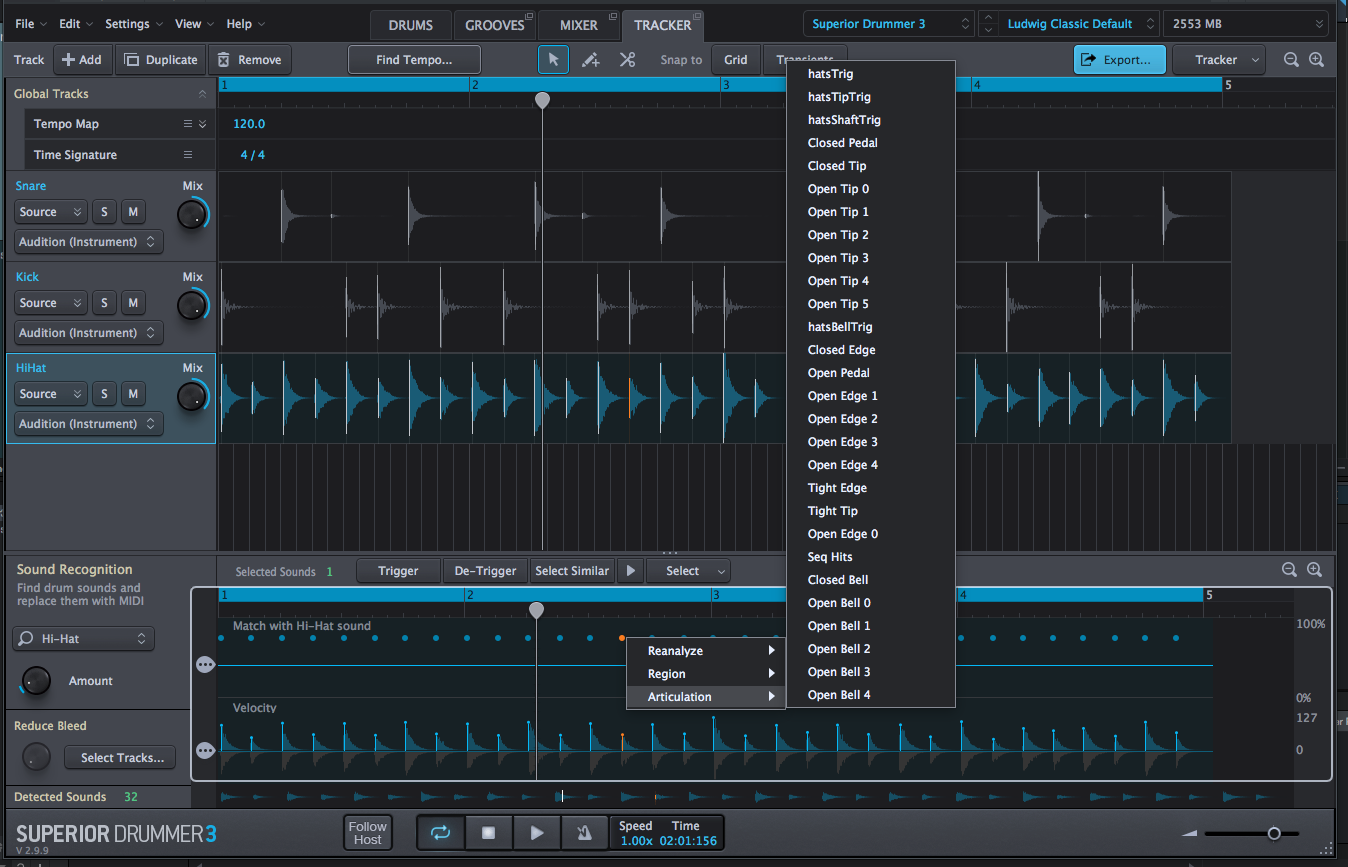The width and height of the screenshot is (1348, 867).
Task: Switch to the MIXER tab
Action: (x=579, y=26)
